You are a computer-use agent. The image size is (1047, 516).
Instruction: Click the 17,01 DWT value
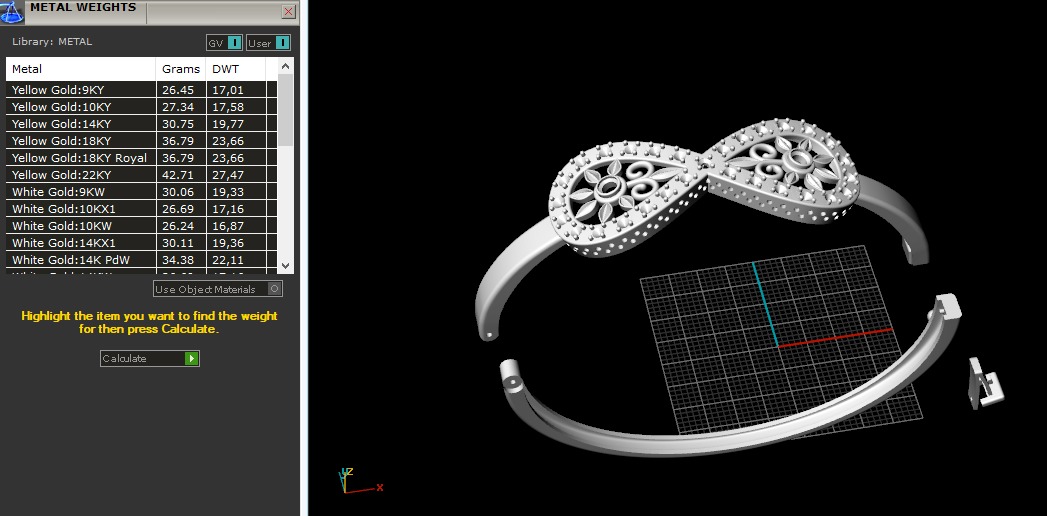228,89
